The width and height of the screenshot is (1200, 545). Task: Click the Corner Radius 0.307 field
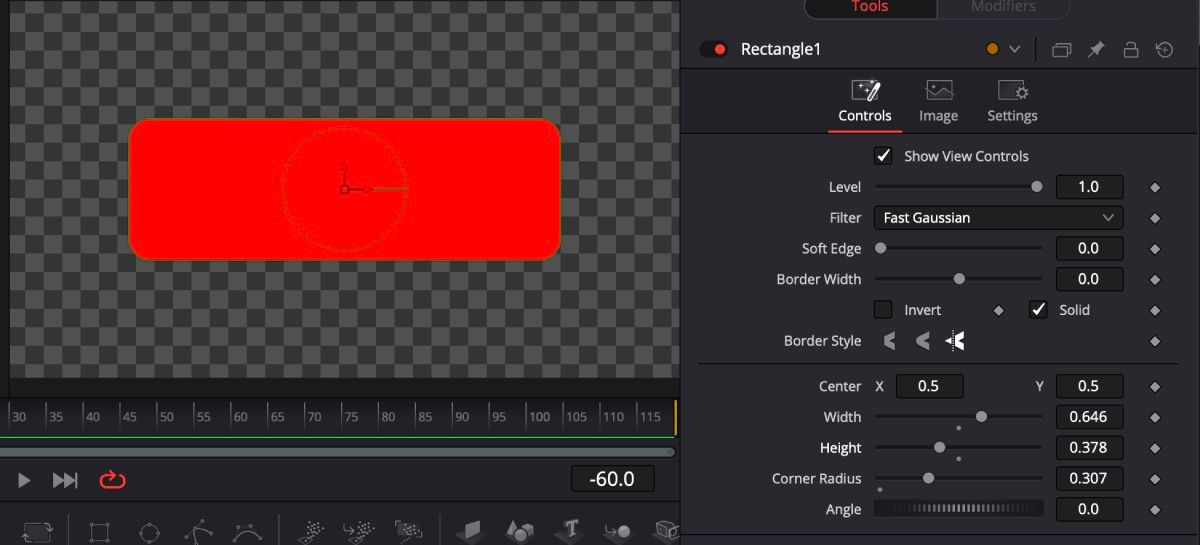tap(1089, 478)
